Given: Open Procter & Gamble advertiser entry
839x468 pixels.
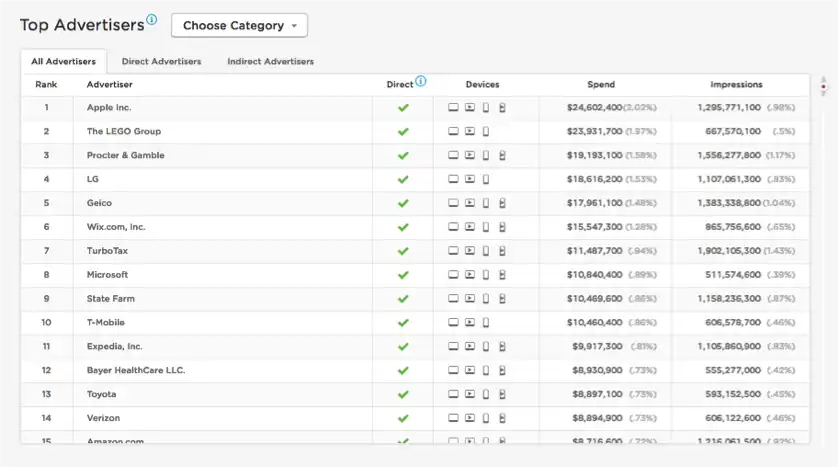Looking at the screenshot, I should [x=125, y=155].
